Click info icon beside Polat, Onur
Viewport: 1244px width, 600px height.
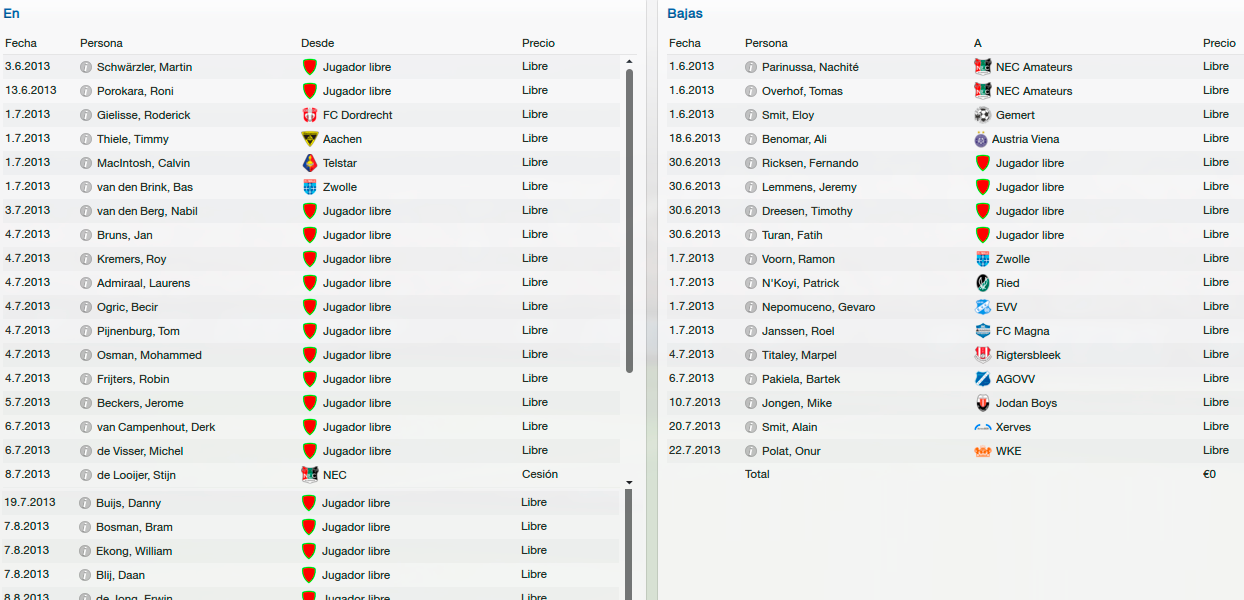point(751,451)
